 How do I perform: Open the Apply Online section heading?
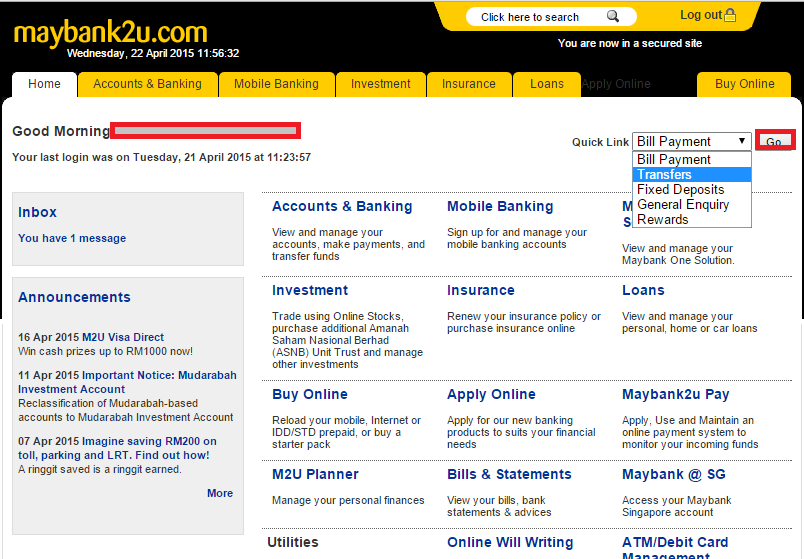point(491,394)
